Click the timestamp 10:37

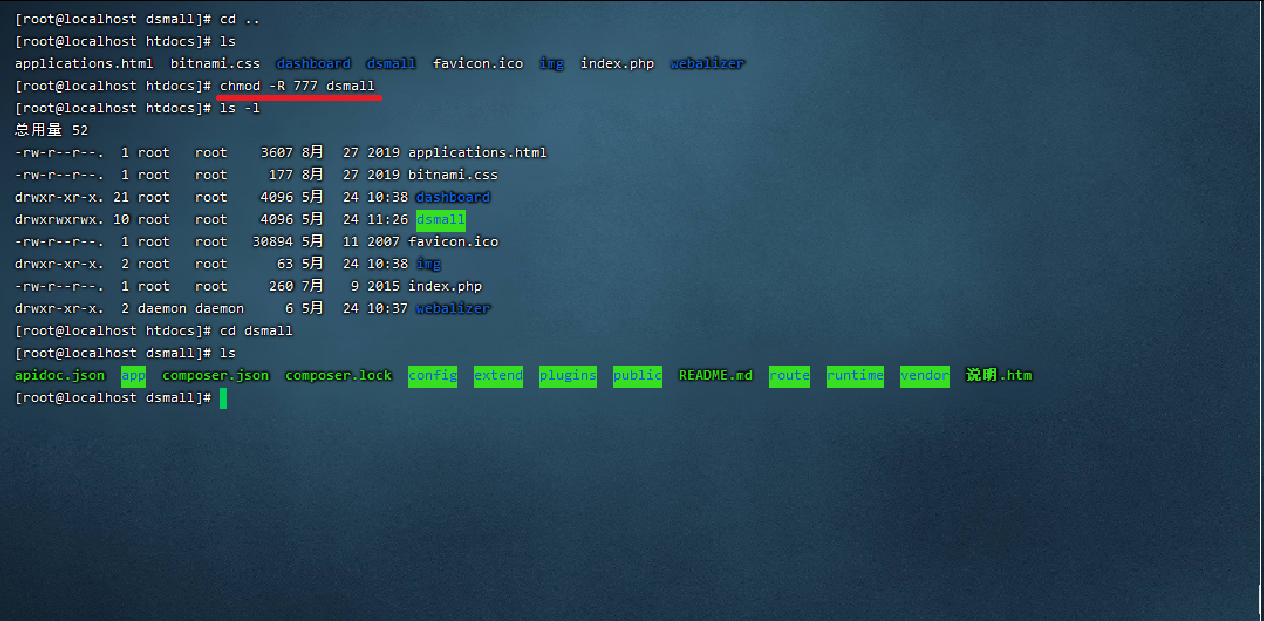click(387, 309)
